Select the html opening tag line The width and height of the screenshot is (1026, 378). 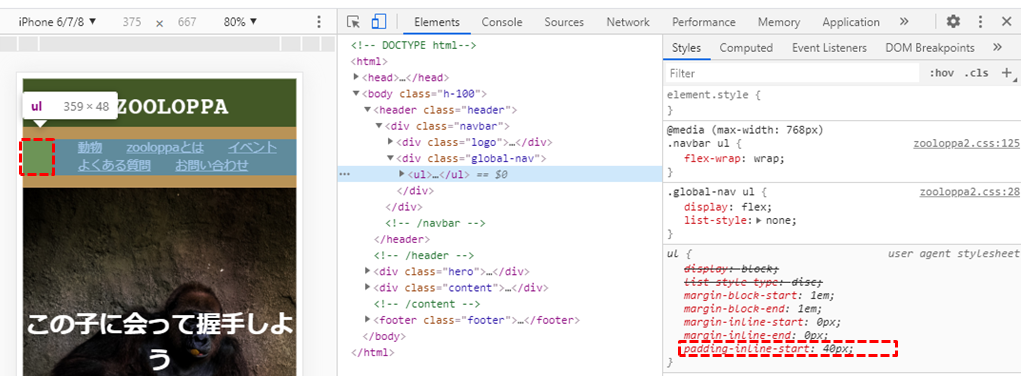pyautogui.click(x=370, y=61)
